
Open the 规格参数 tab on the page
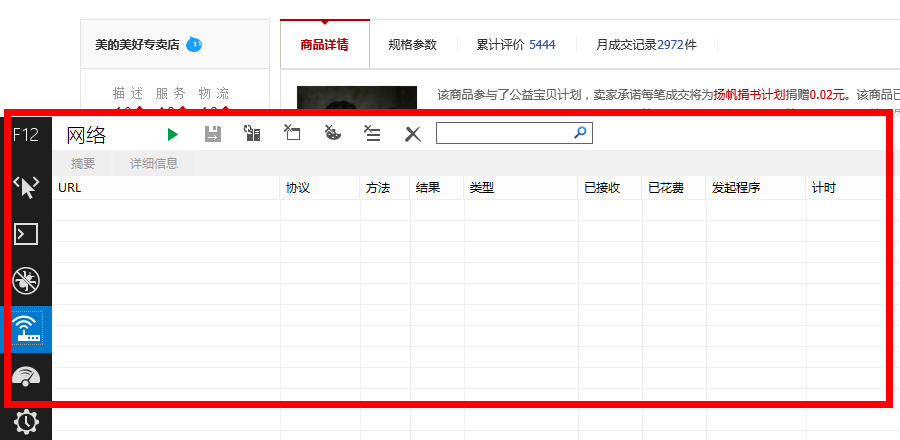[412, 45]
